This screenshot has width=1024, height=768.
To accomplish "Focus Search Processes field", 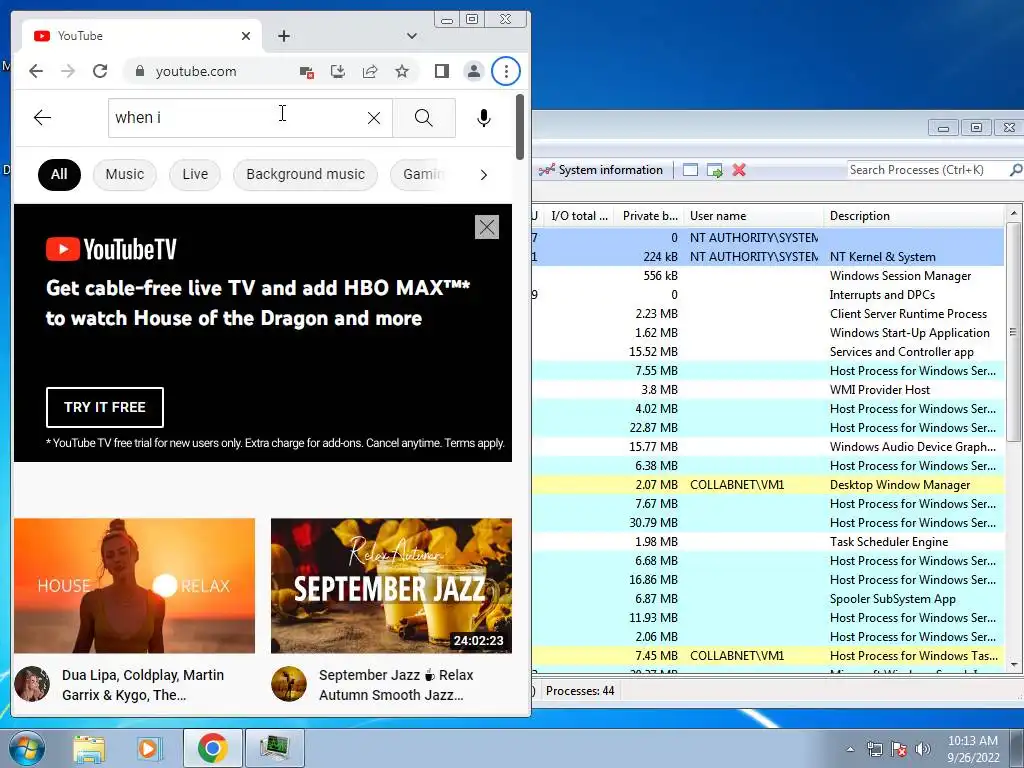I will (x=927, y=170).
